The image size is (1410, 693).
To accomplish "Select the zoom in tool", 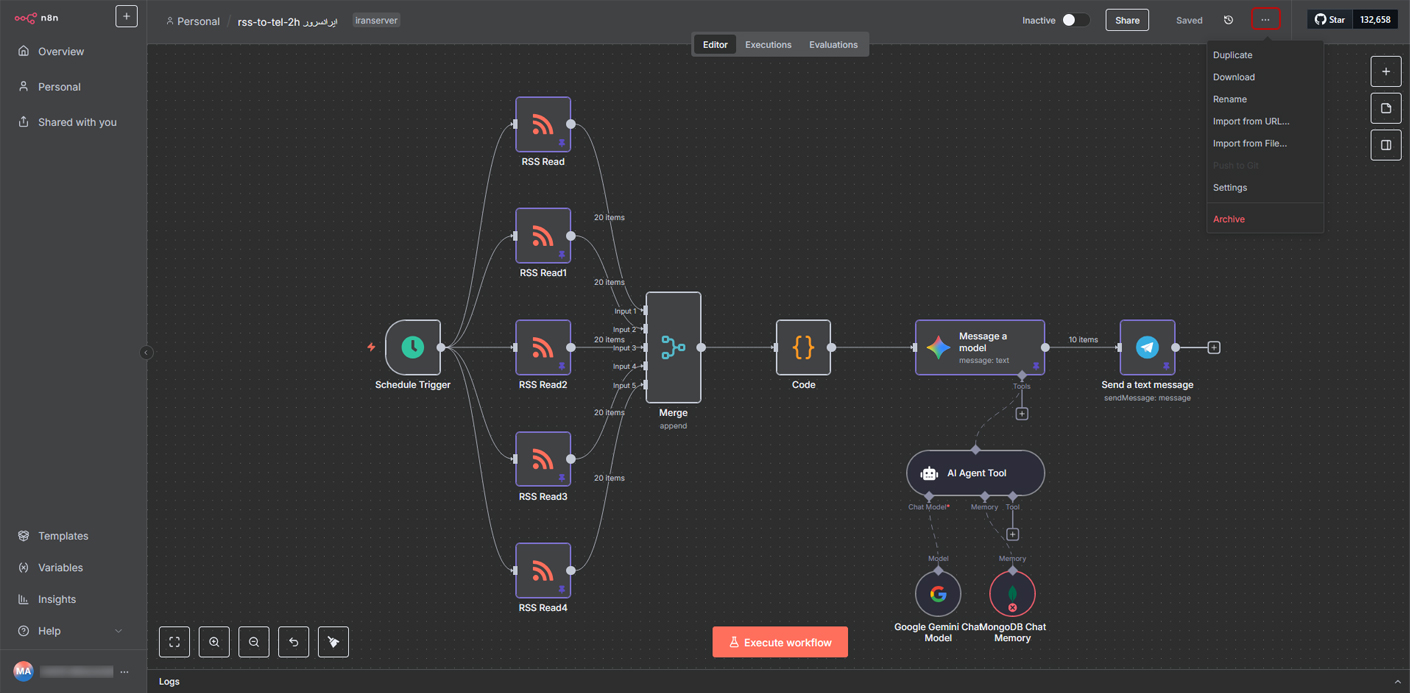I will click(x=214, y=641).
